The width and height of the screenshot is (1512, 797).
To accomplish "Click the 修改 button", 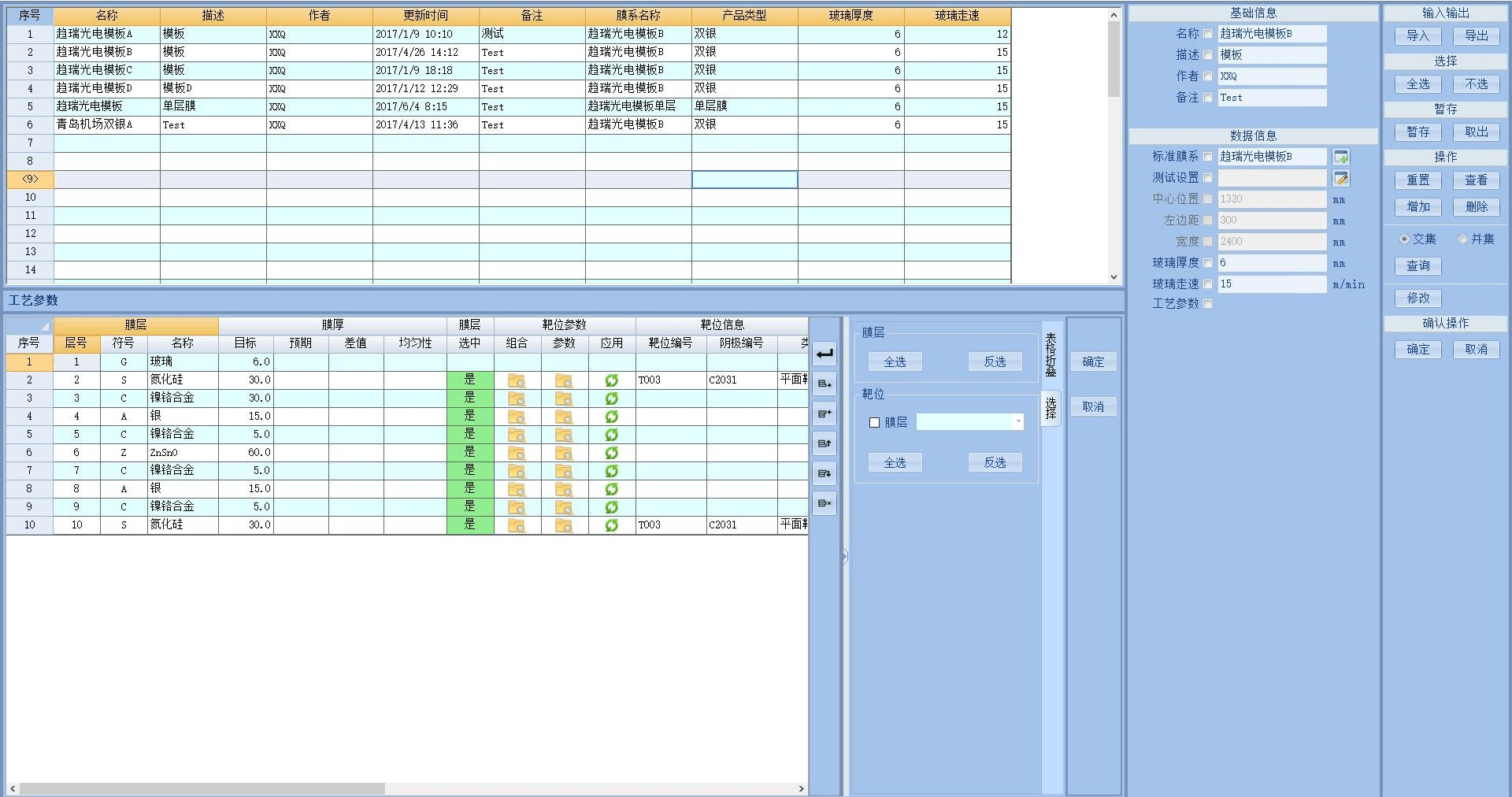I will tap(1417, 298).
